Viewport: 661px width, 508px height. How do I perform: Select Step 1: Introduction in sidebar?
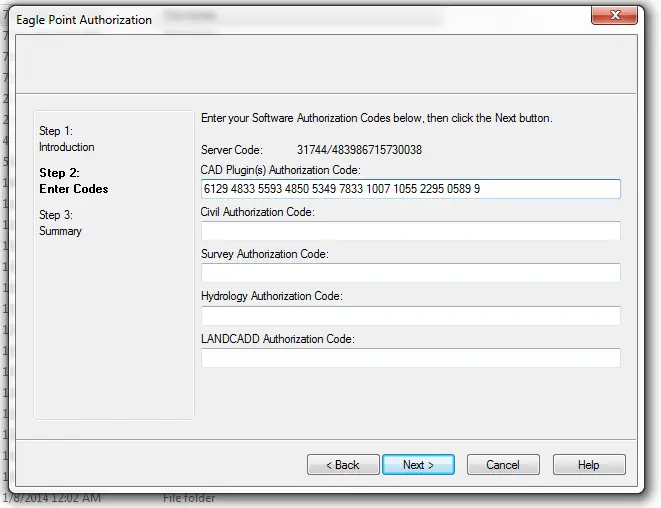(67, 139)
